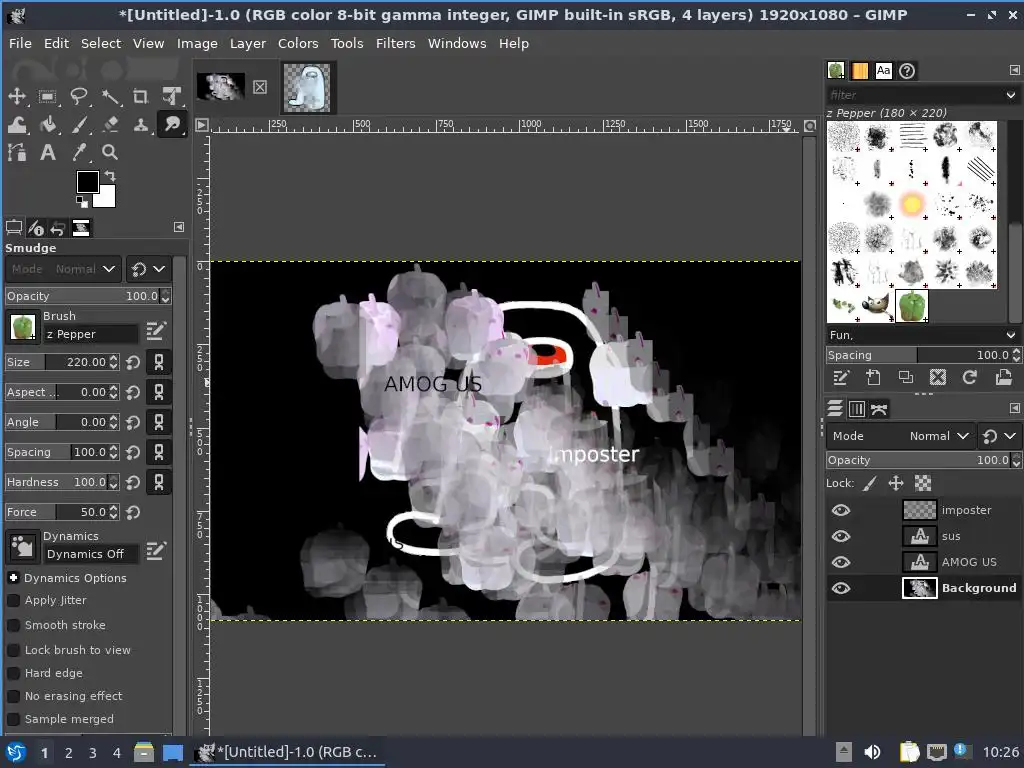Switch to the Channels tab

click(x=857, y=409)
